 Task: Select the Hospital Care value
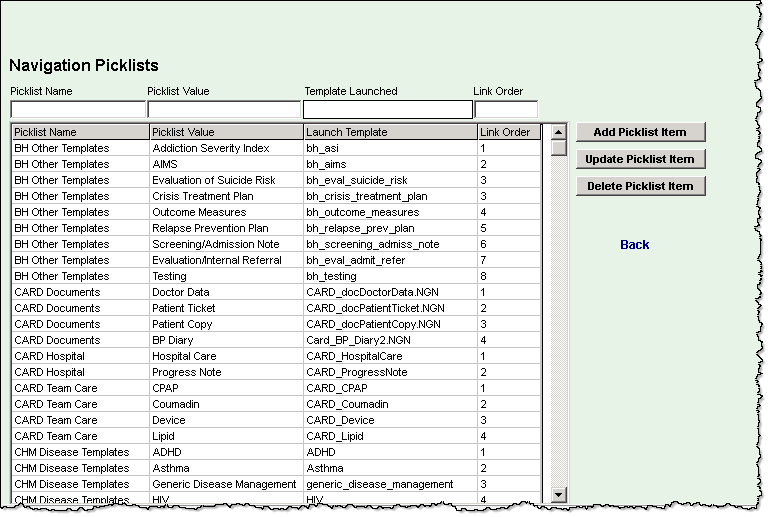tap(226, 356)
